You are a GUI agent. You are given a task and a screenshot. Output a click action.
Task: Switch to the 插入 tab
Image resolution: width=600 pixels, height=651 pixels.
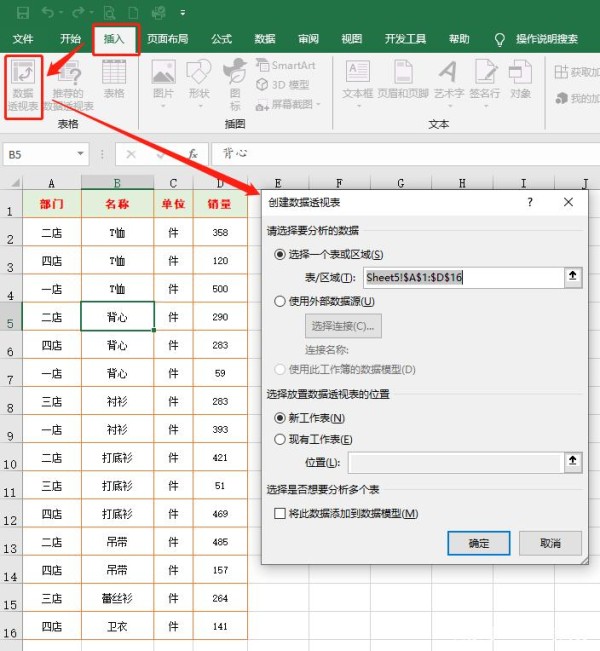[x=114, y=39]
